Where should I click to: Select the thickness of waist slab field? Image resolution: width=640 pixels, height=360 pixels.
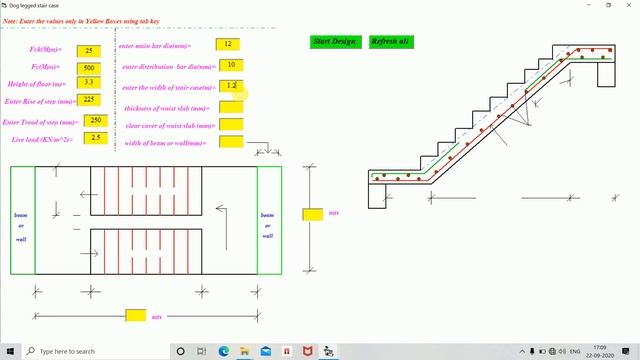click(231, 107)
